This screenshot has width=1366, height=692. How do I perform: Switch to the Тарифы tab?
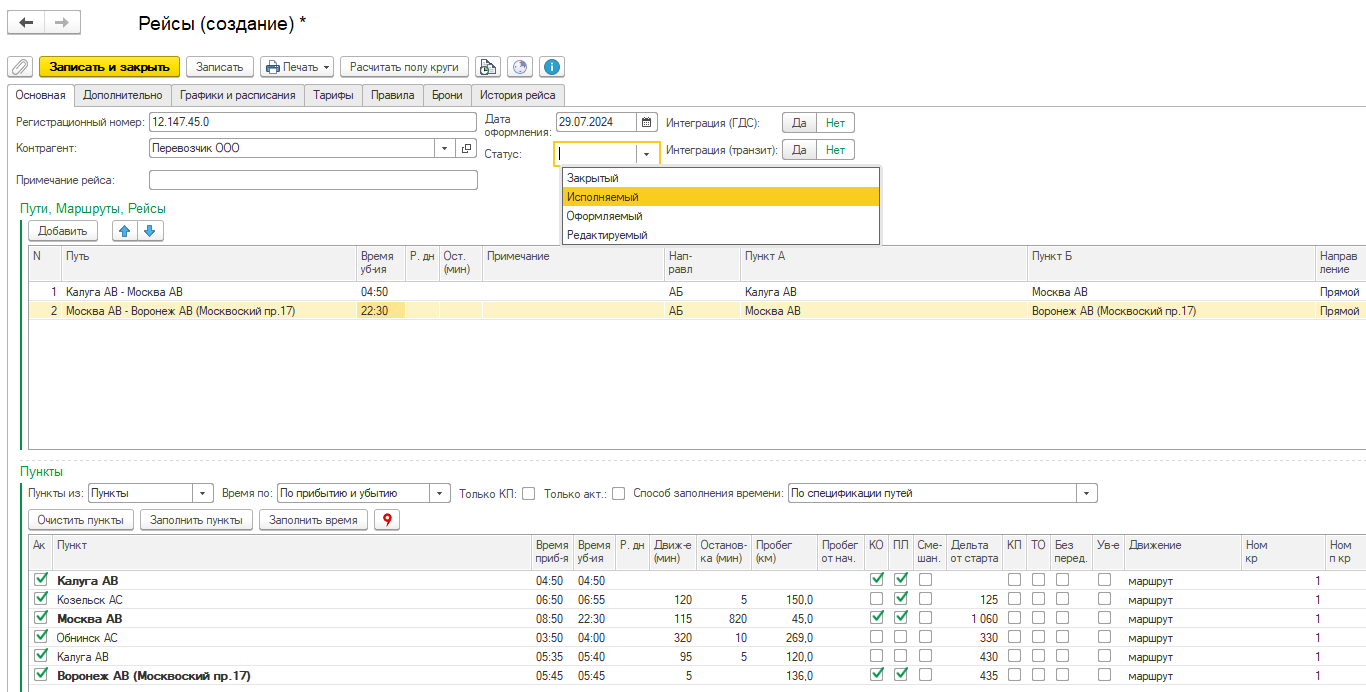point(333,96)
